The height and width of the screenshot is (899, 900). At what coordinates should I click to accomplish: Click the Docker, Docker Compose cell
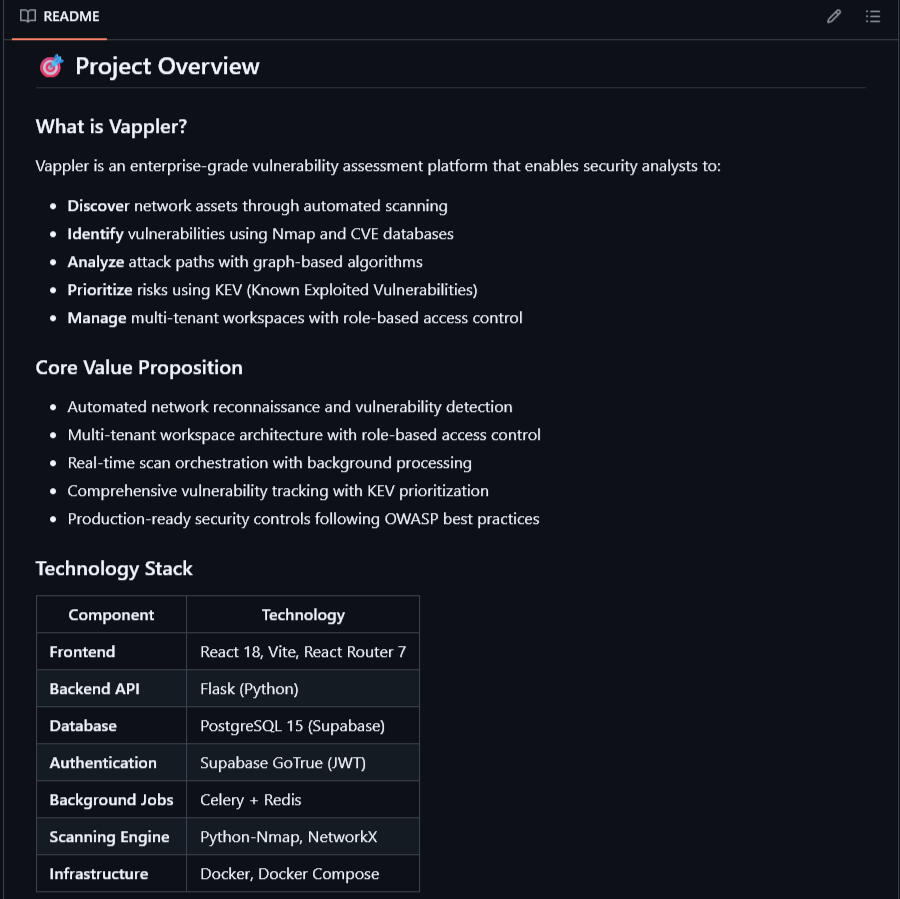click(x=289, y=874)
